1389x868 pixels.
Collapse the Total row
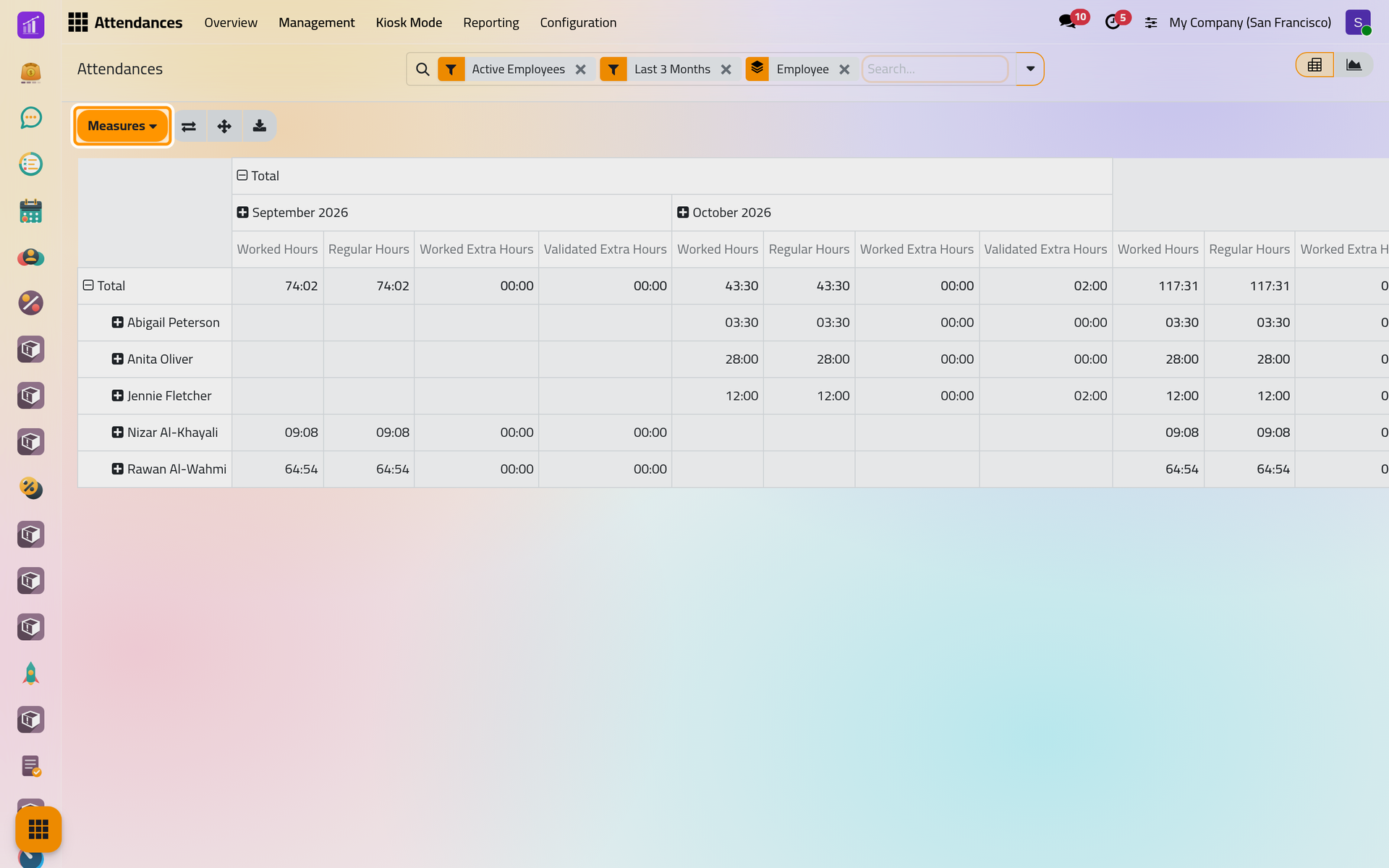88,286
